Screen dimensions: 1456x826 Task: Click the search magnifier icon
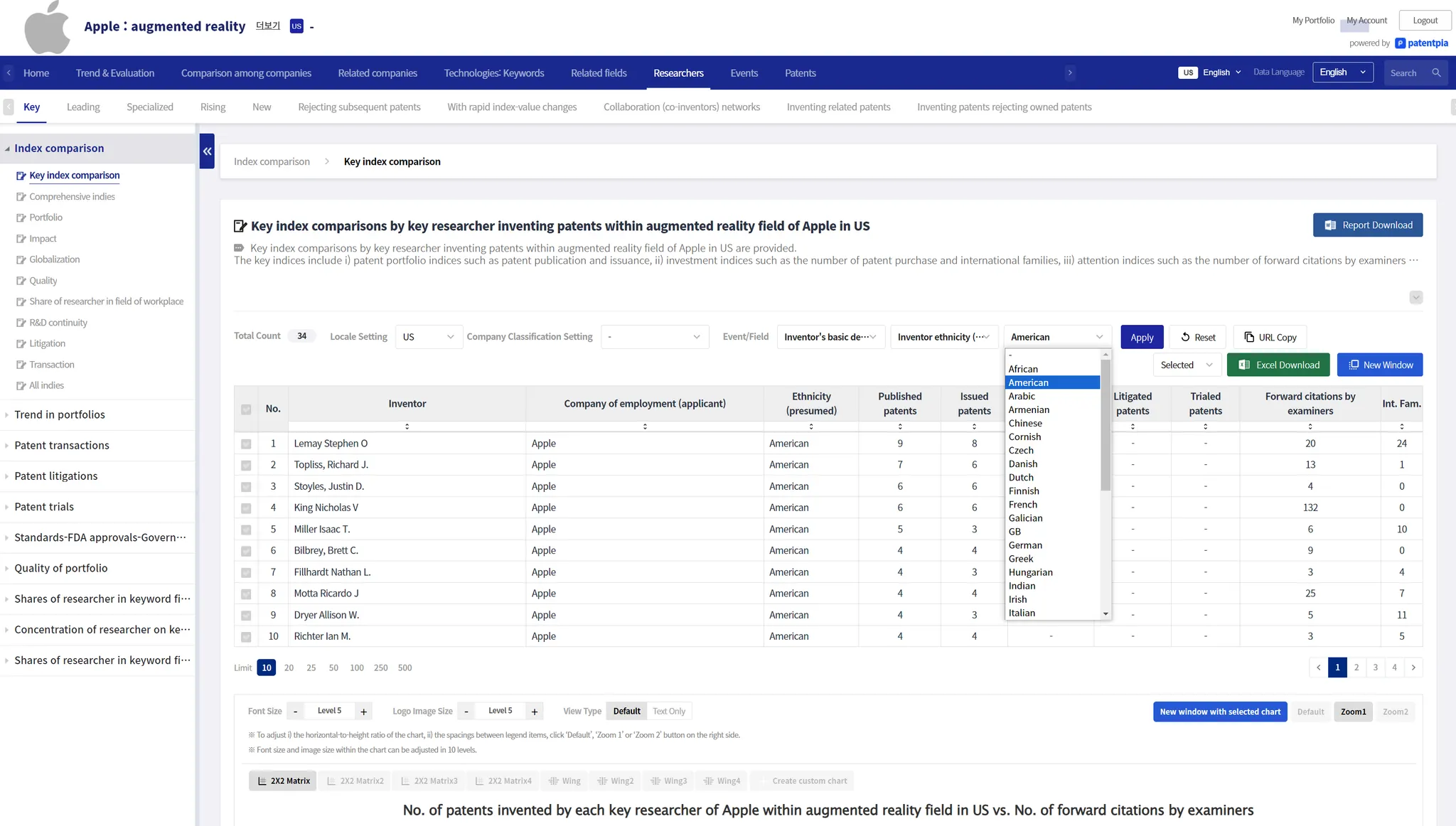[1436, 73]
